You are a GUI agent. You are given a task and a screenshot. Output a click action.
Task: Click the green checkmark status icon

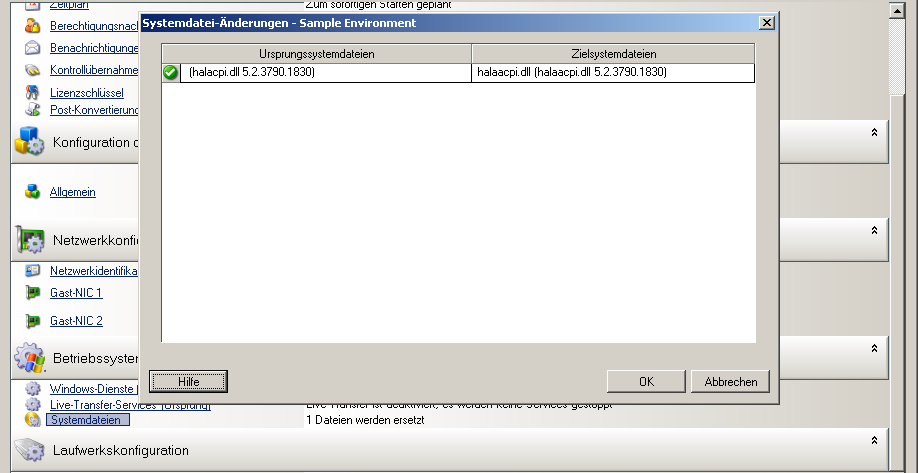[x=170, y=72]
